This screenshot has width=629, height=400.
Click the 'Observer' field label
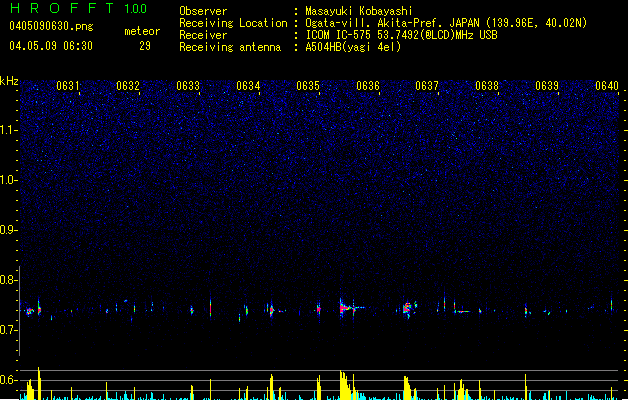203,11
